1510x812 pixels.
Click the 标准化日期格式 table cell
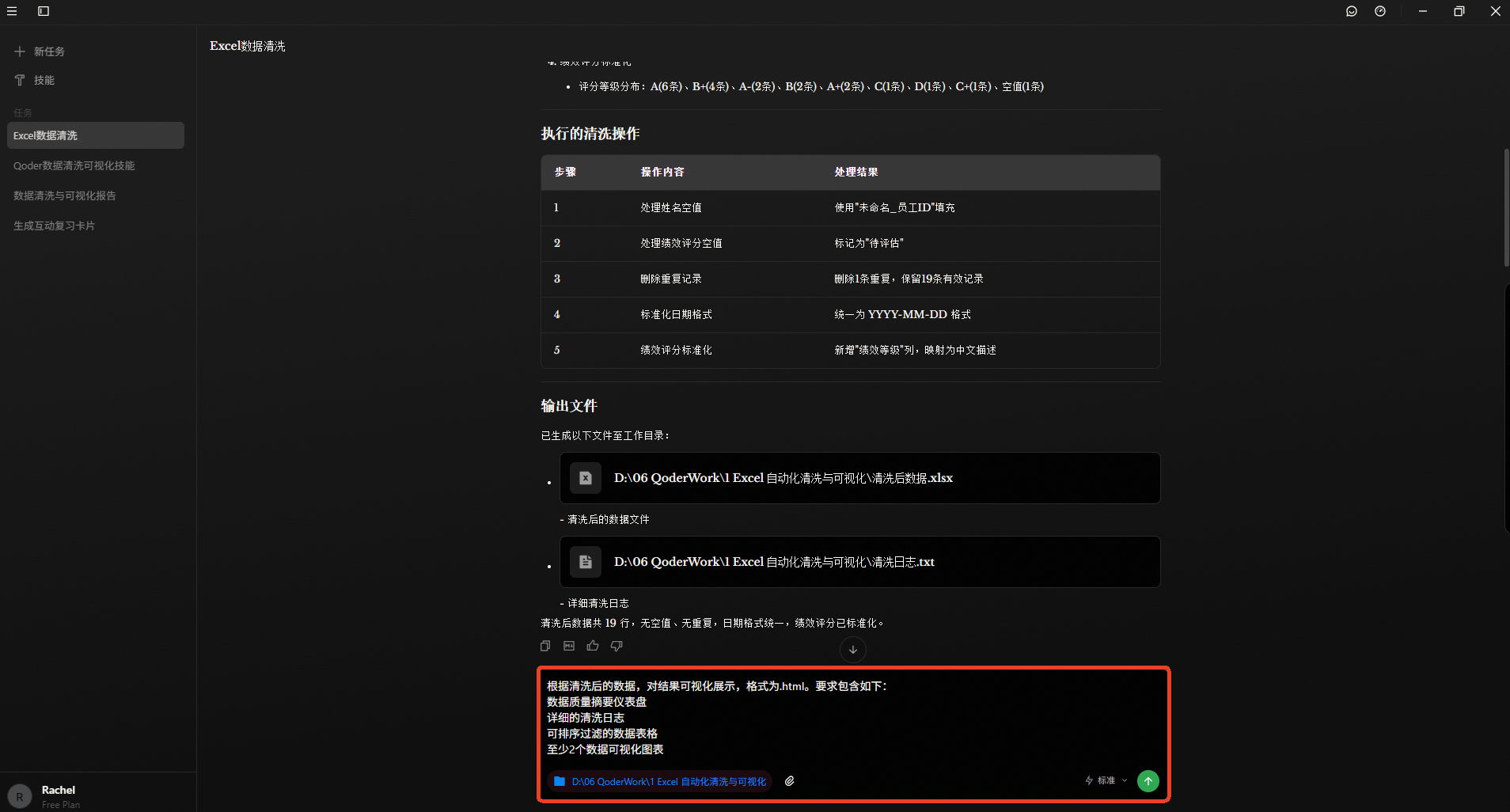pos(677,314)
